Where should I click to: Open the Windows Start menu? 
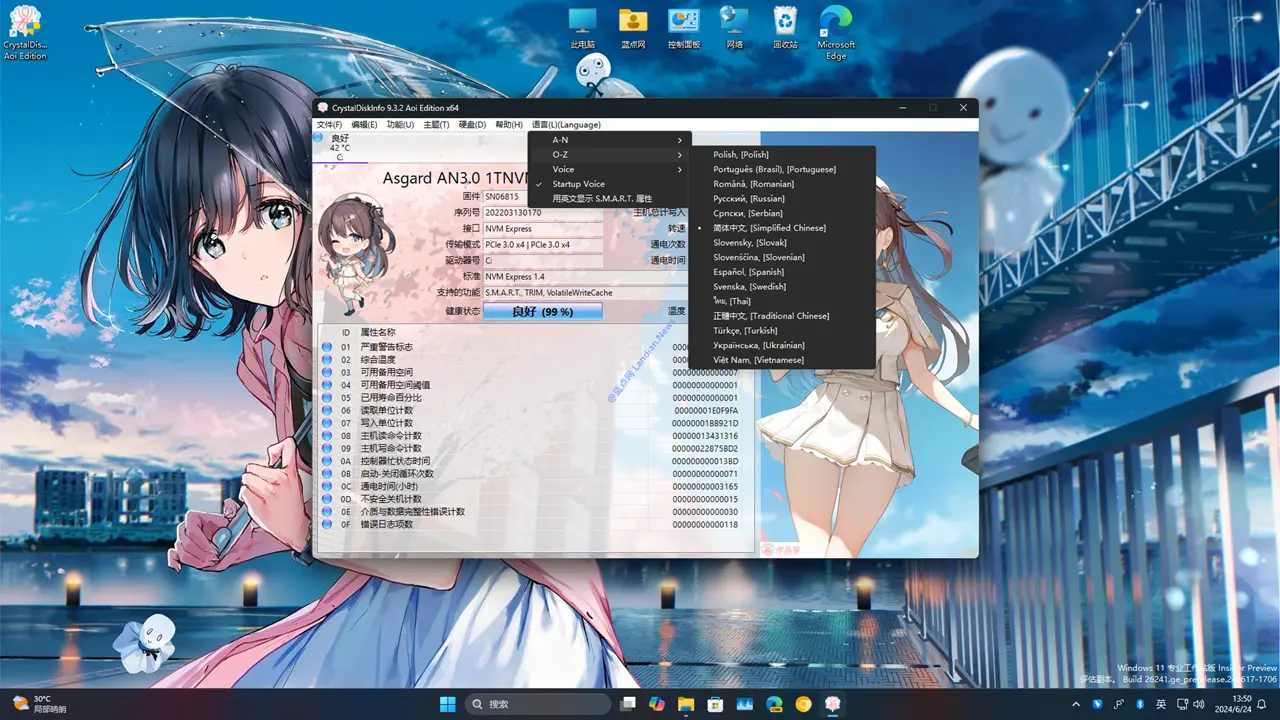[x=447, y=704]
